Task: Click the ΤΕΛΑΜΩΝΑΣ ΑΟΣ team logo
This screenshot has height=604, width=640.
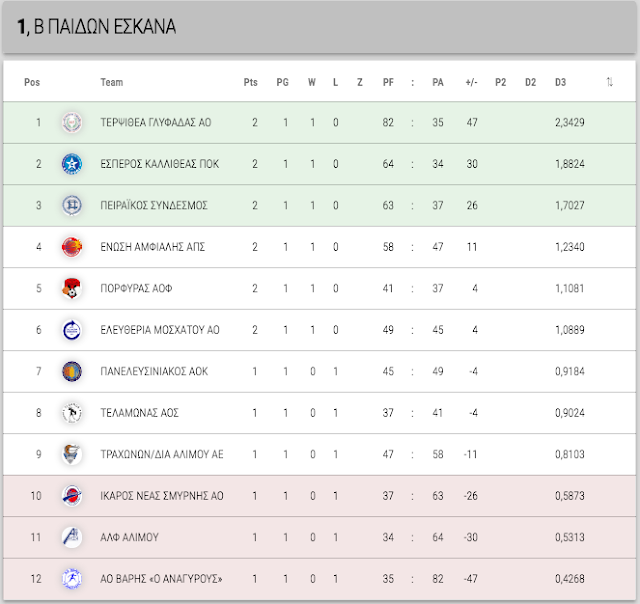Action: point(72,413)
